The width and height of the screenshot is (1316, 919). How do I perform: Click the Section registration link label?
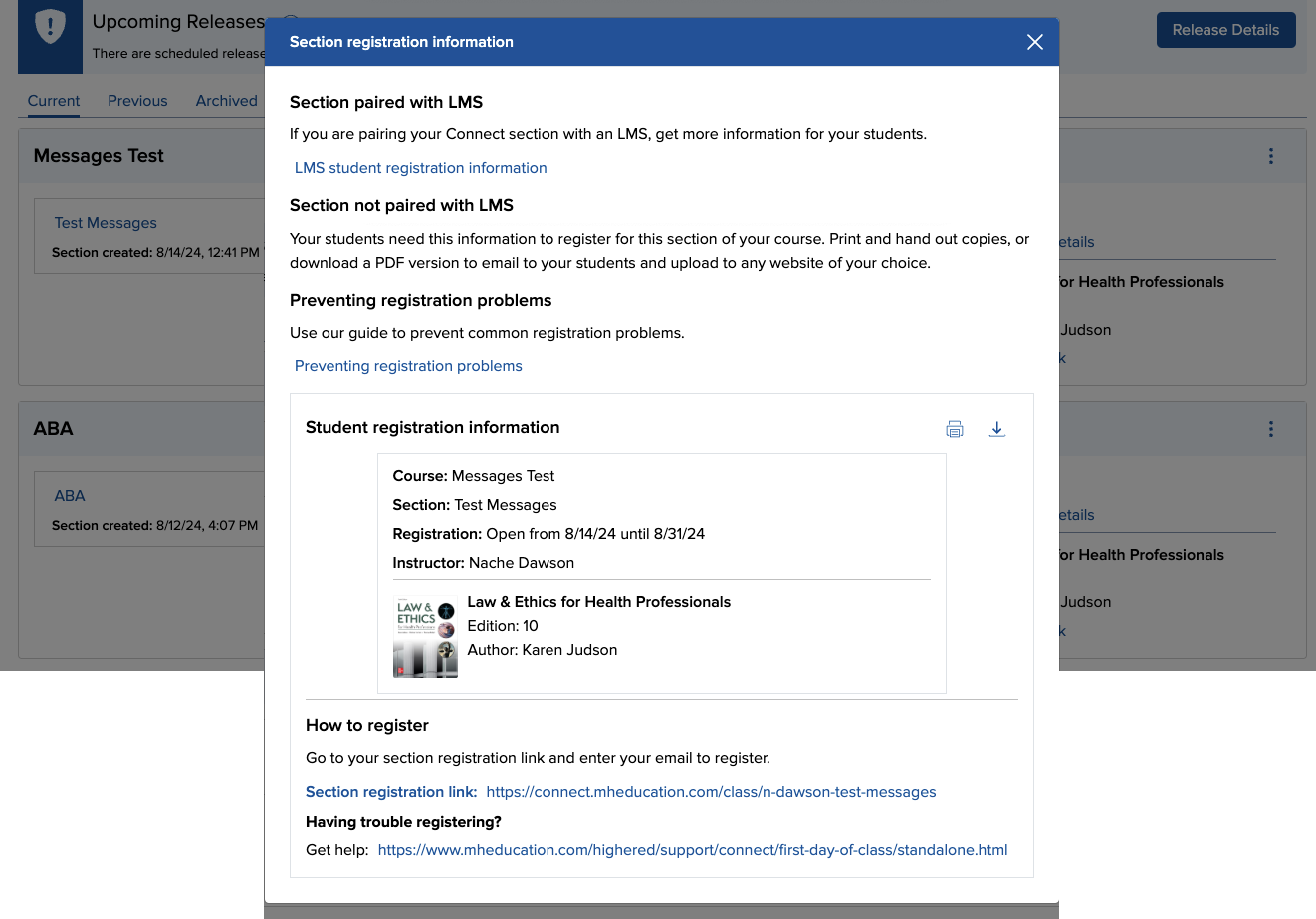point(391,792)
